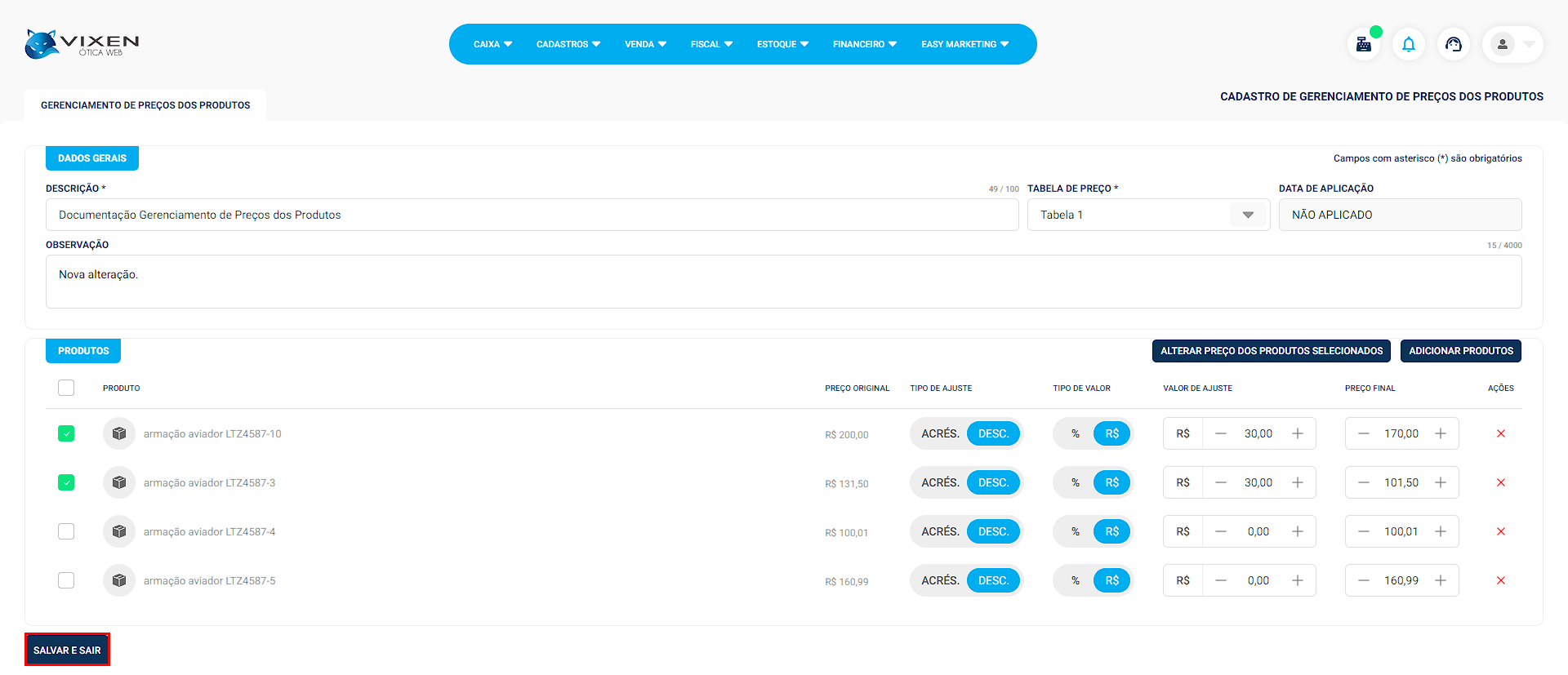Image resolution: width=1568 pixels, height=675 pixels.
Task: Check the armação aviador LTZ4587-4 checkbox
Action: (x=66, y=531)
